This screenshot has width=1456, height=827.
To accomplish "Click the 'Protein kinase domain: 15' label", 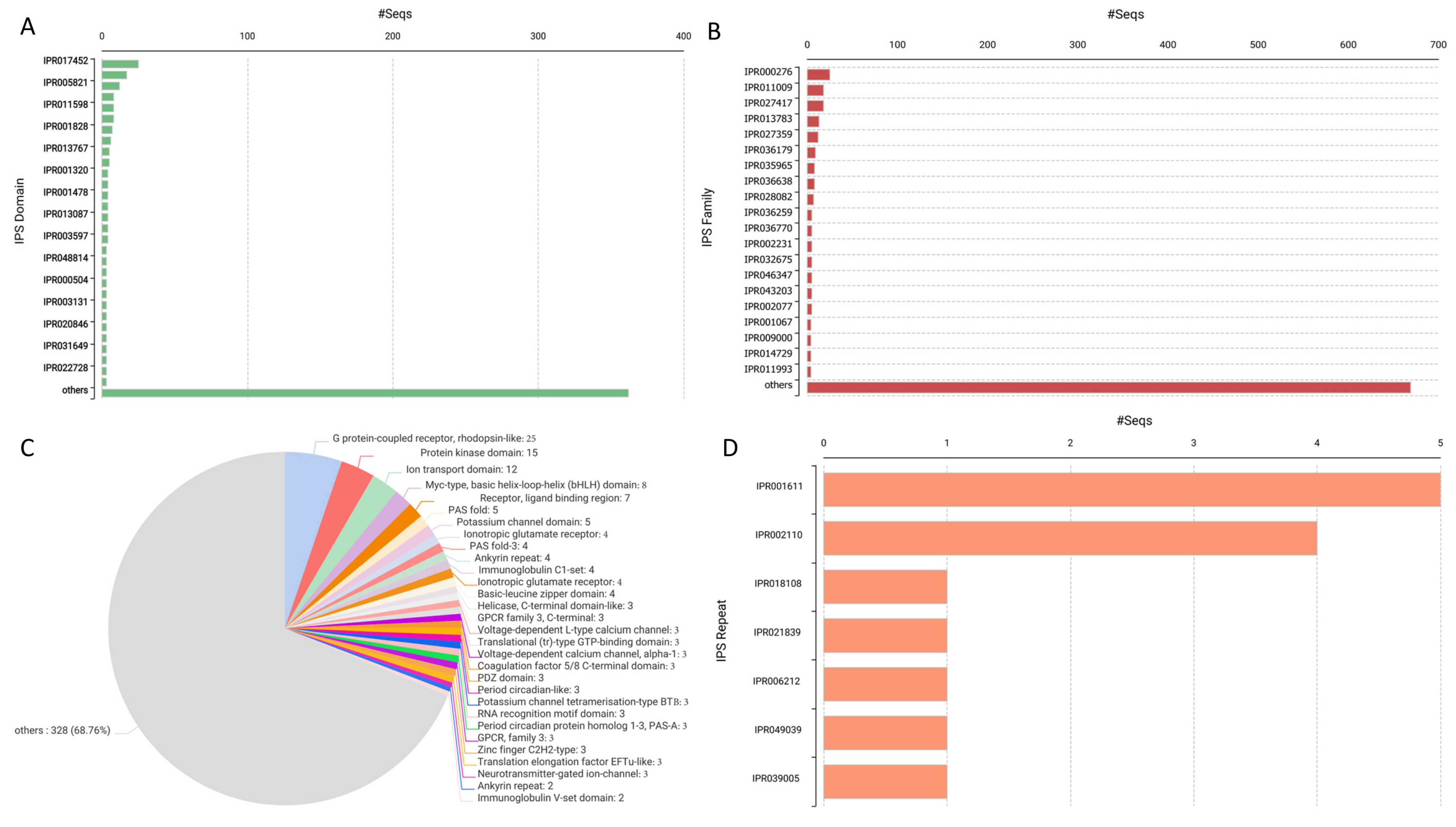I will pos(479,453).
